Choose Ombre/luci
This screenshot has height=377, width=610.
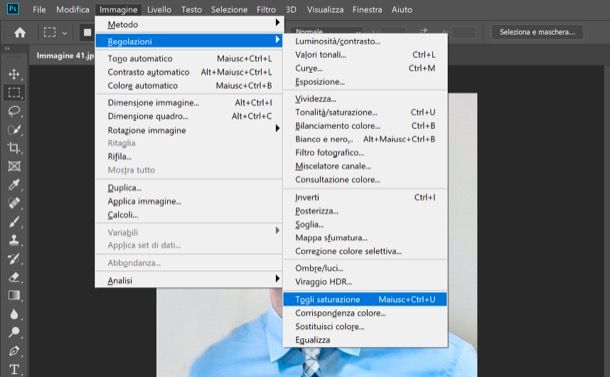[365, 268]
